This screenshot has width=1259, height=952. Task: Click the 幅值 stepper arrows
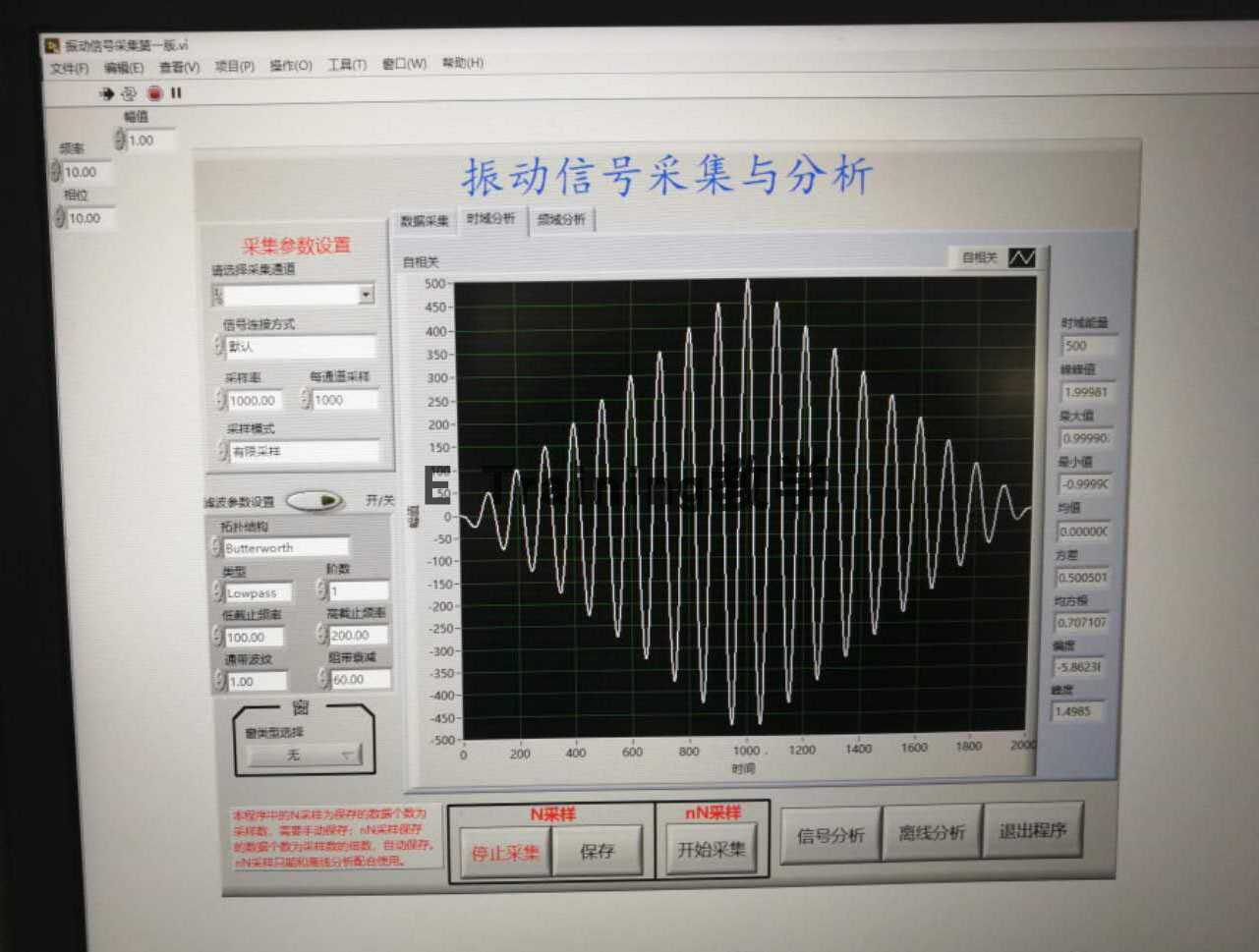[x=120, y=140]
